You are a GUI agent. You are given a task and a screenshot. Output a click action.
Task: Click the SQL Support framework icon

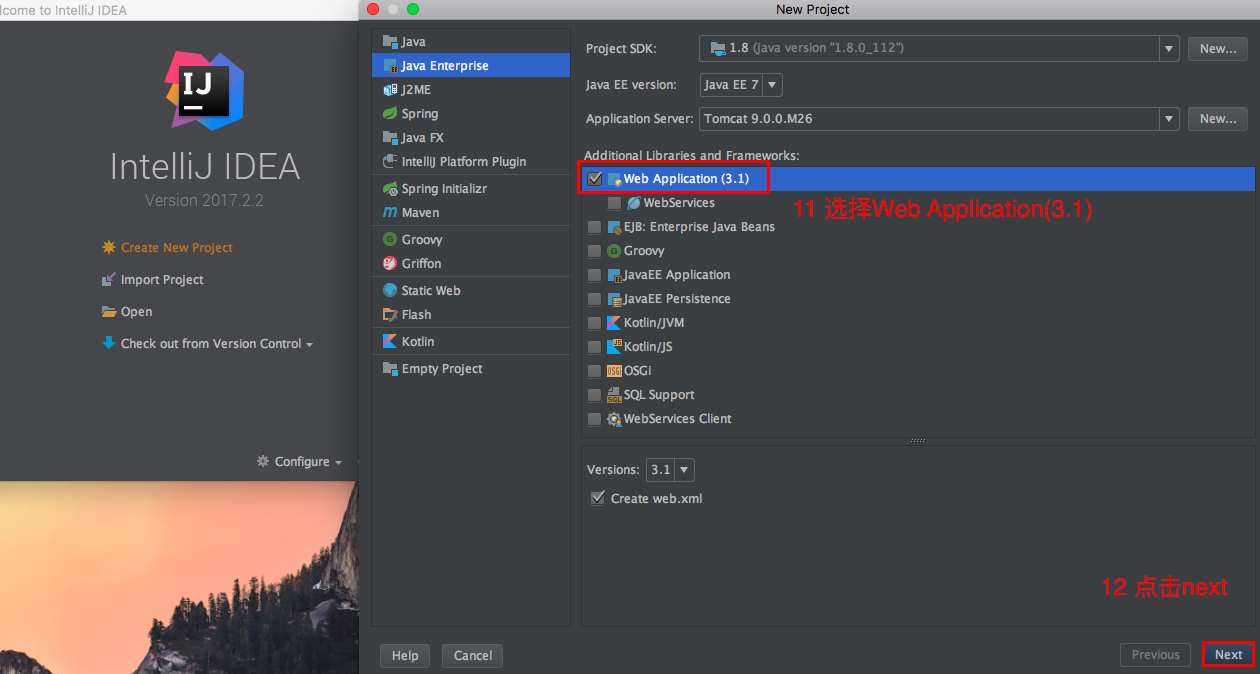(614, 395)
